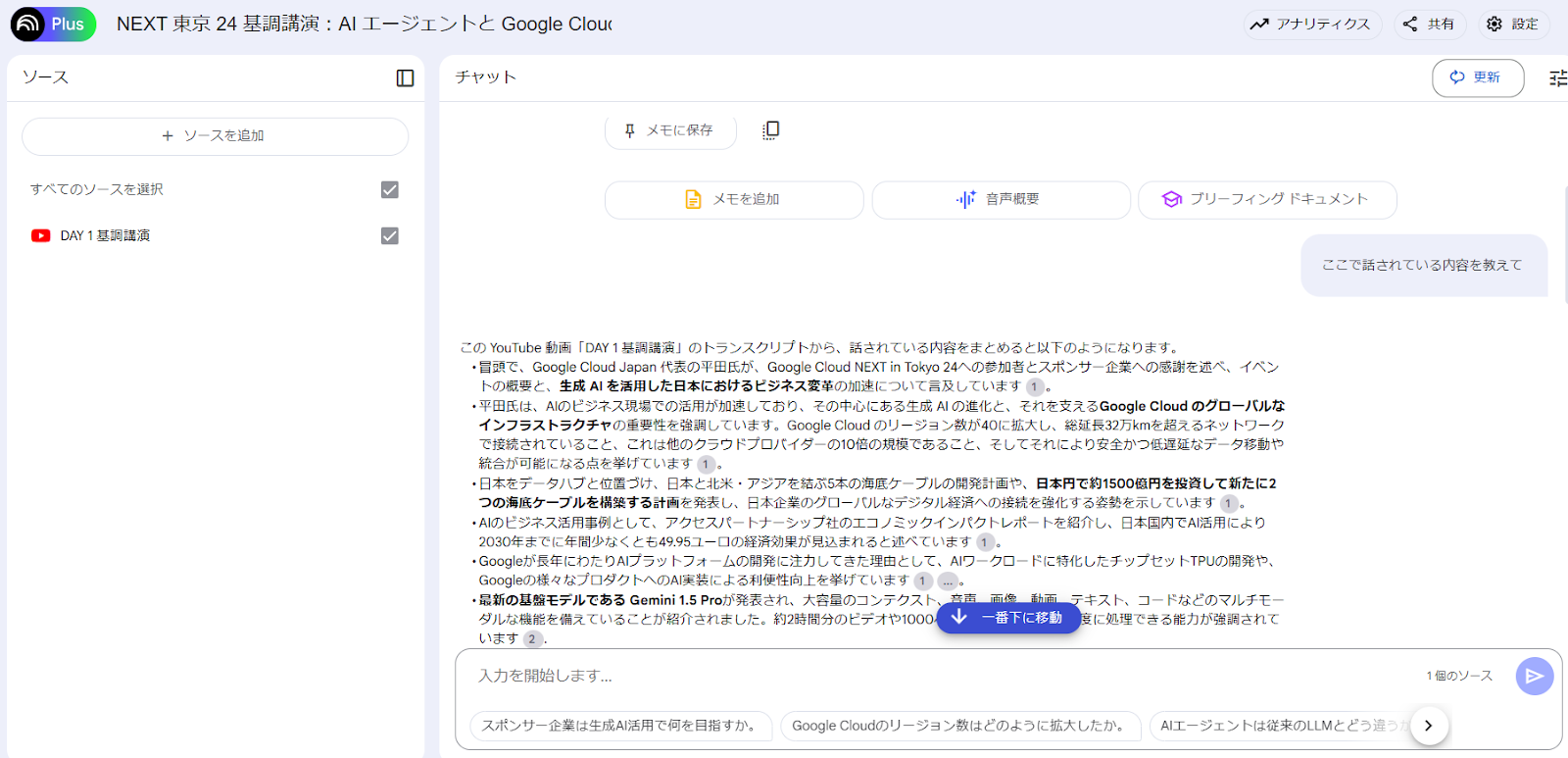Open citation 1 after 統合が可能になる点 sentence

coord(706,464)
